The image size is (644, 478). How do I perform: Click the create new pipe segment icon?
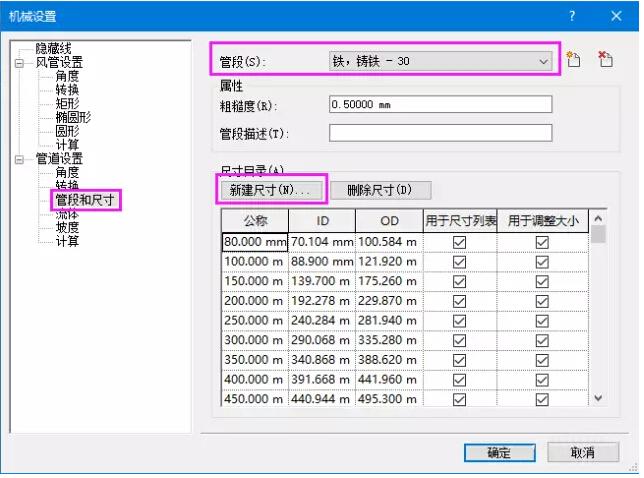tap(574, 60)
